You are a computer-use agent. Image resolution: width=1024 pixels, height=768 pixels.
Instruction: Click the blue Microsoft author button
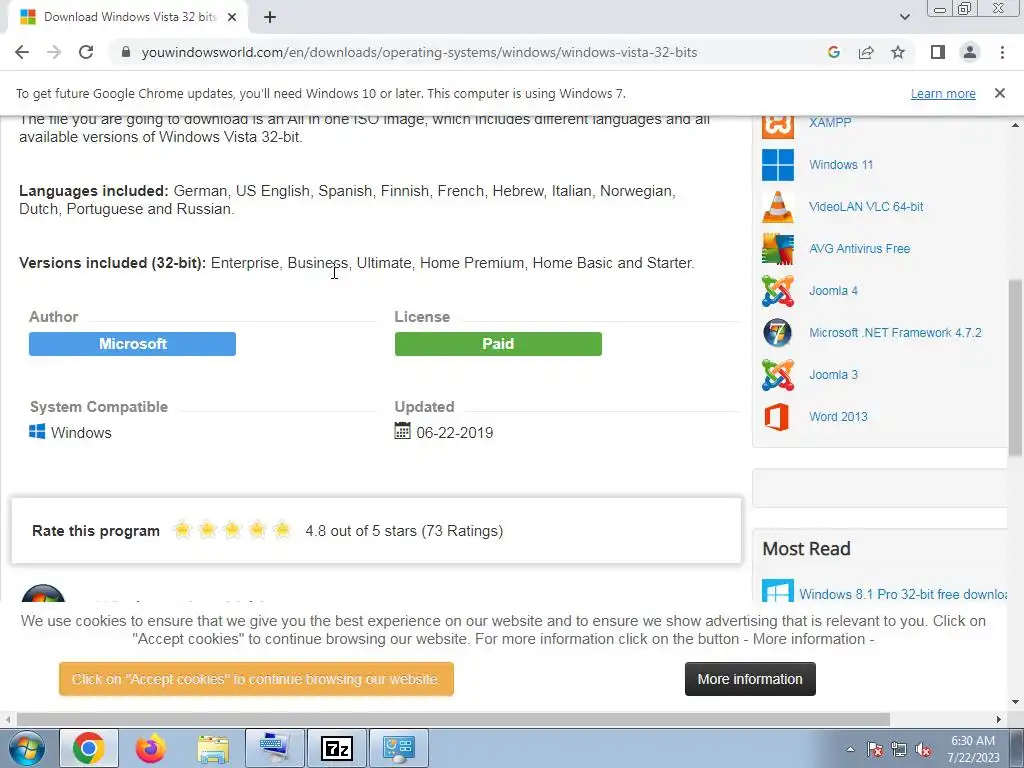[x=133, y=344]
